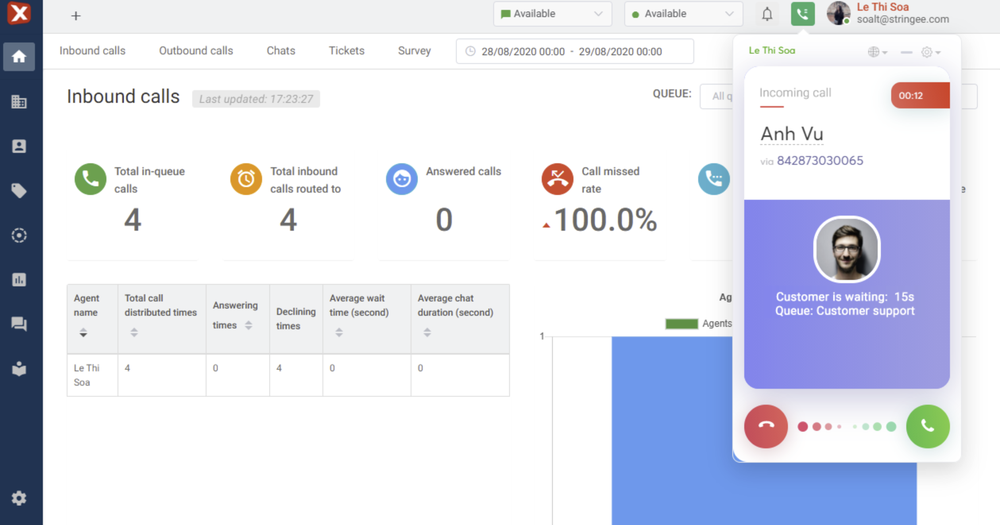Switch to Tickets tab

(346, 50)
